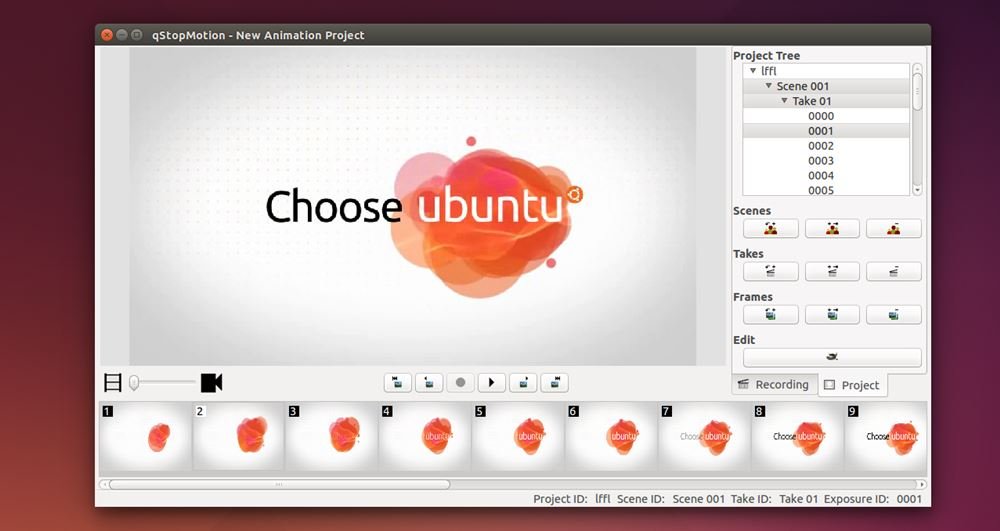Step forward to the next frame

click(x=523, y=382)
